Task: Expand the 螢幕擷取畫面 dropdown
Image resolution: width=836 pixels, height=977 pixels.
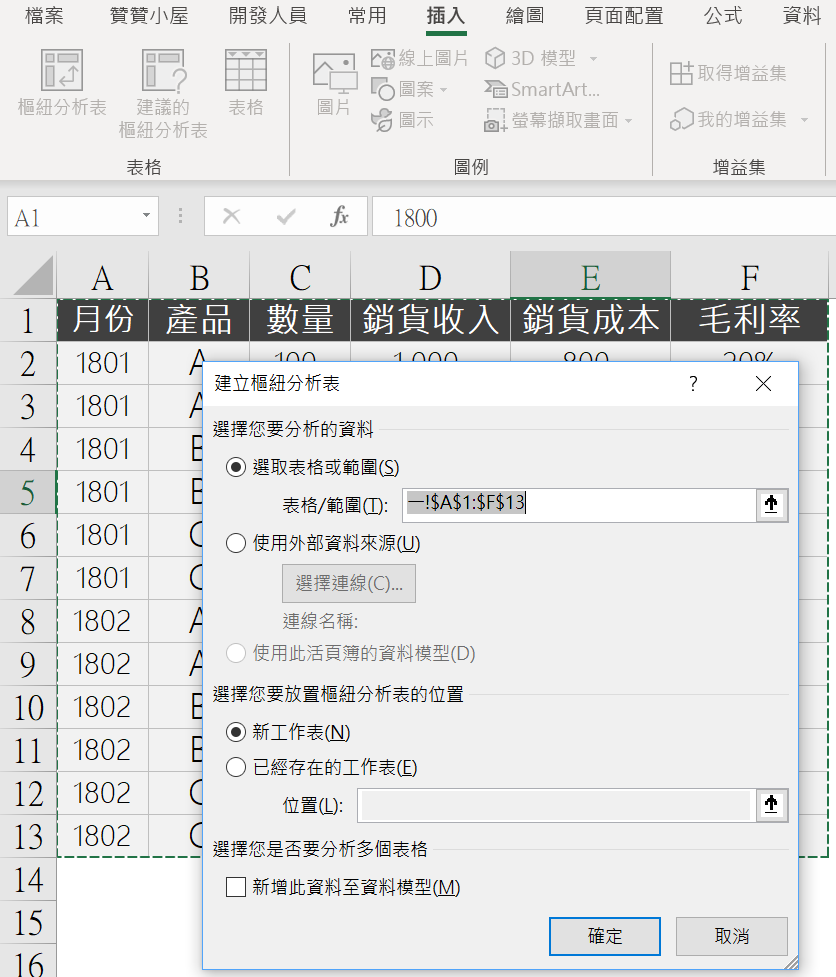Action: 629,121
